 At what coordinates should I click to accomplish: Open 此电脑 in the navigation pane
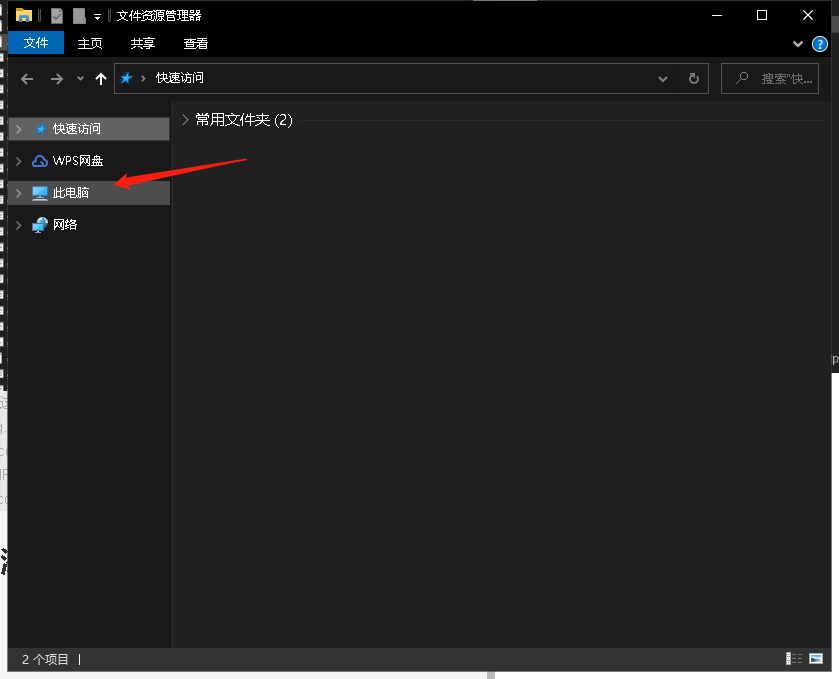[x=70, y=192]
